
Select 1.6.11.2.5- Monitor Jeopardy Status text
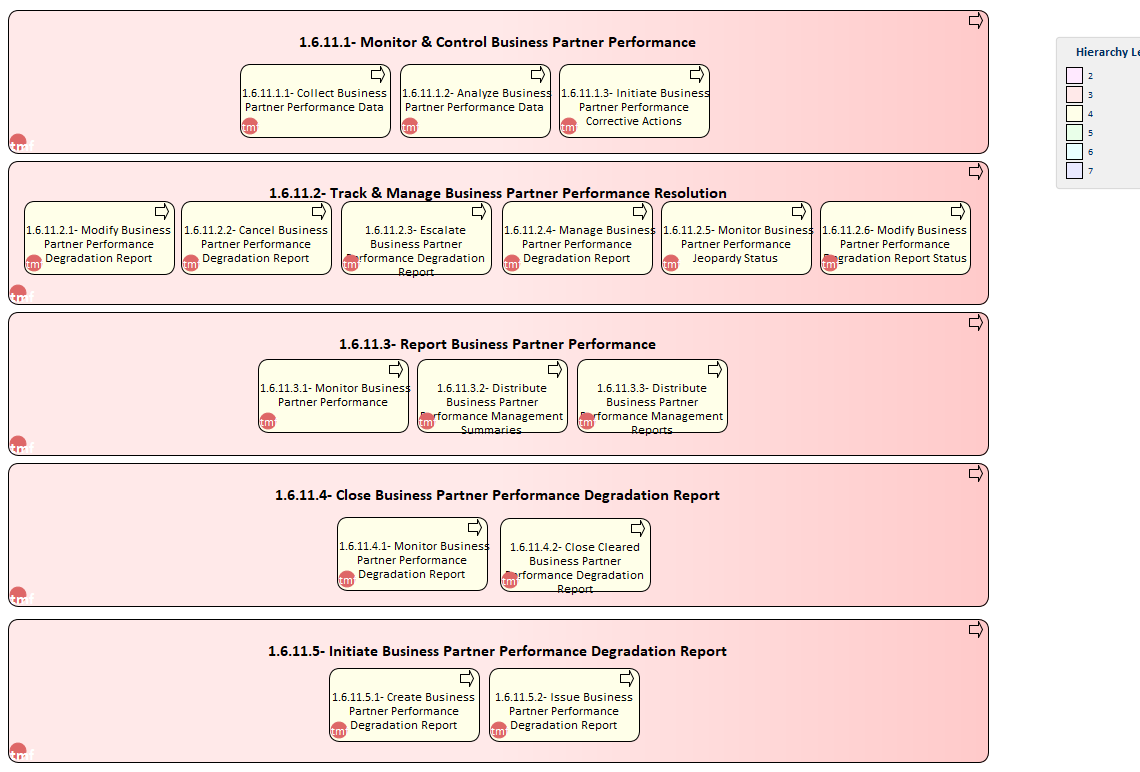[736, 244]
